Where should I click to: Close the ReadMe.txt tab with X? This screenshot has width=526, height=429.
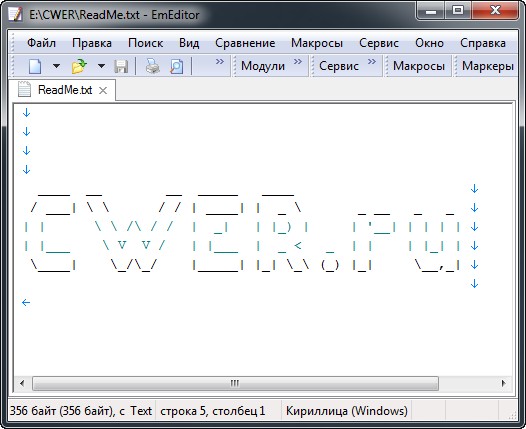103,91
